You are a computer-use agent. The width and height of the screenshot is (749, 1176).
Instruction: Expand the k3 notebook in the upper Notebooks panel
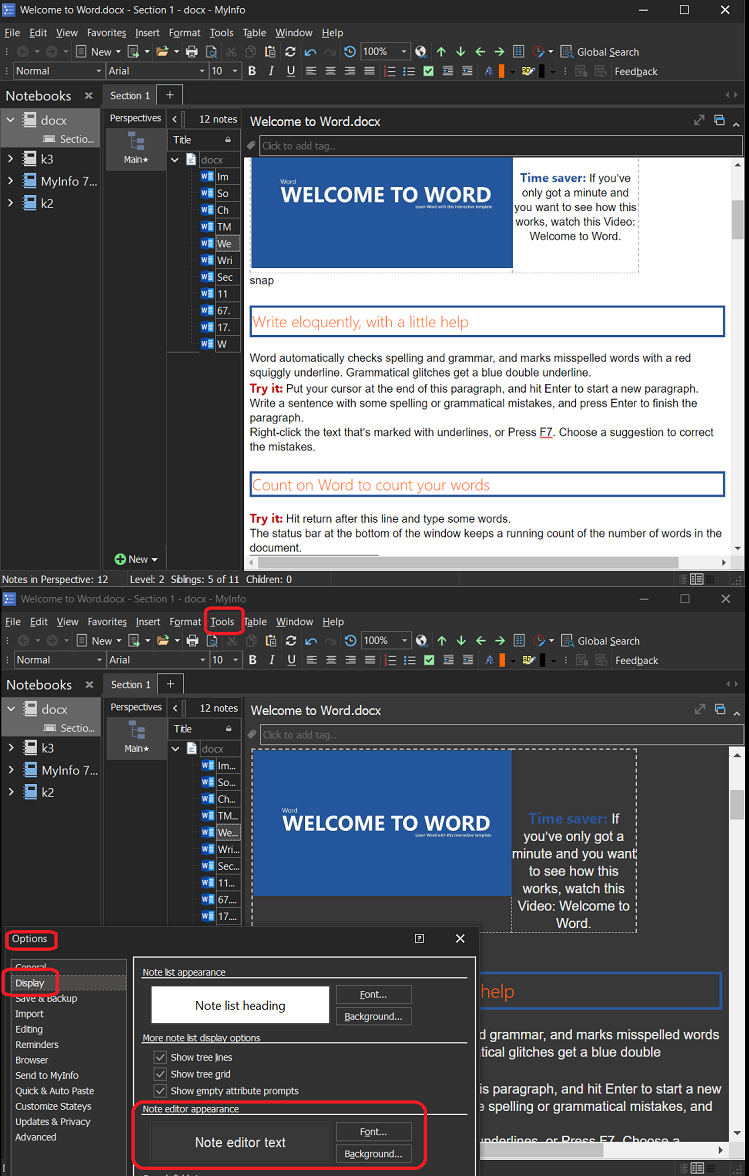[x=10, y=159]
